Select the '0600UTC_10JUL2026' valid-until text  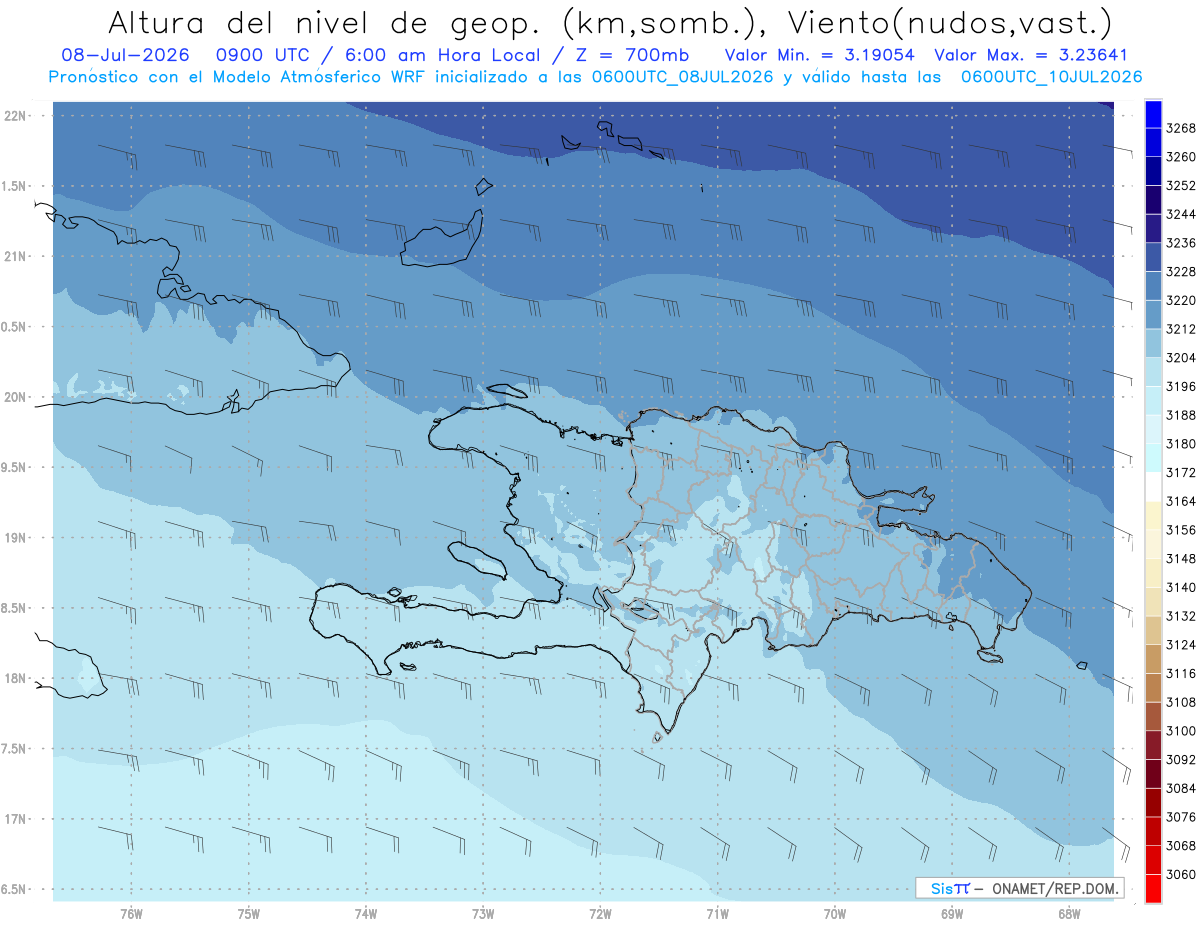coord(1051,76)
